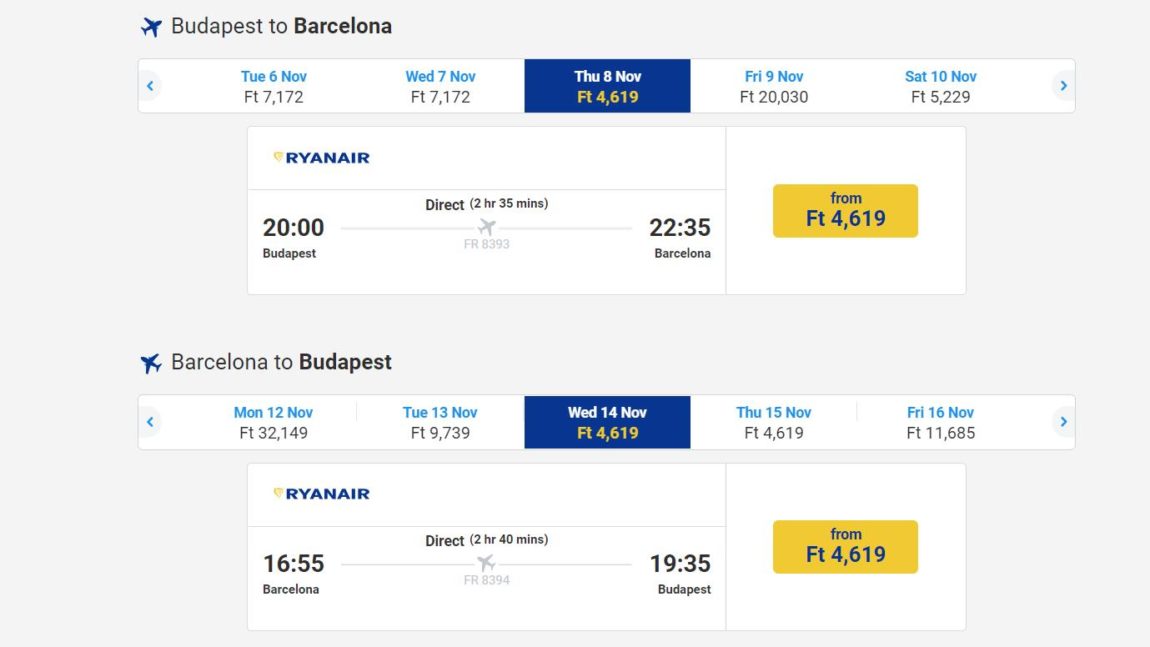Select Wed 7 Nov outbound date
Viewport: 1150px width, 647px height.
click(x=440, y=86)
